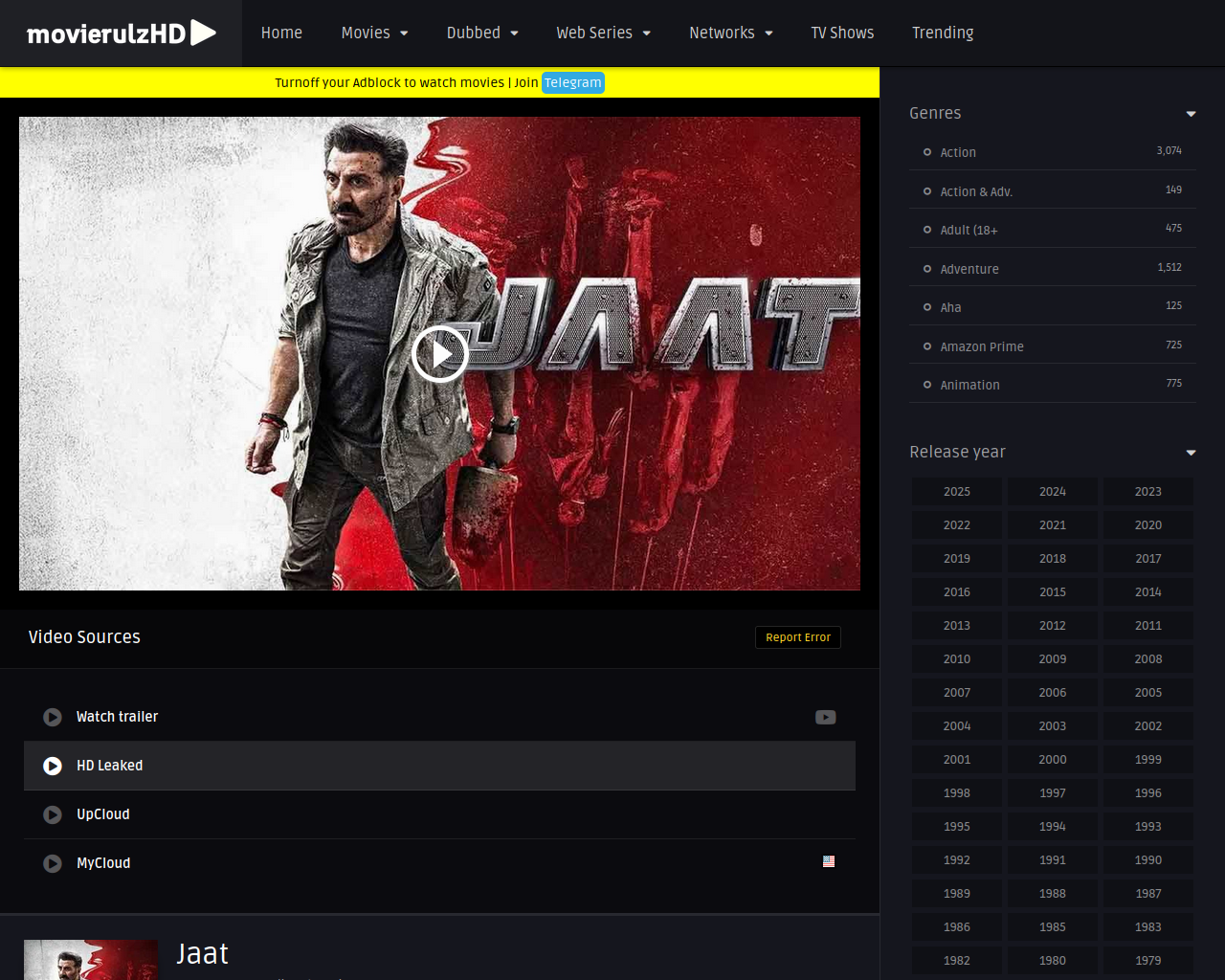Click the Adventure genre bullet icon
The width and height of the screenshot is (1225, 980).
[926, 269]
